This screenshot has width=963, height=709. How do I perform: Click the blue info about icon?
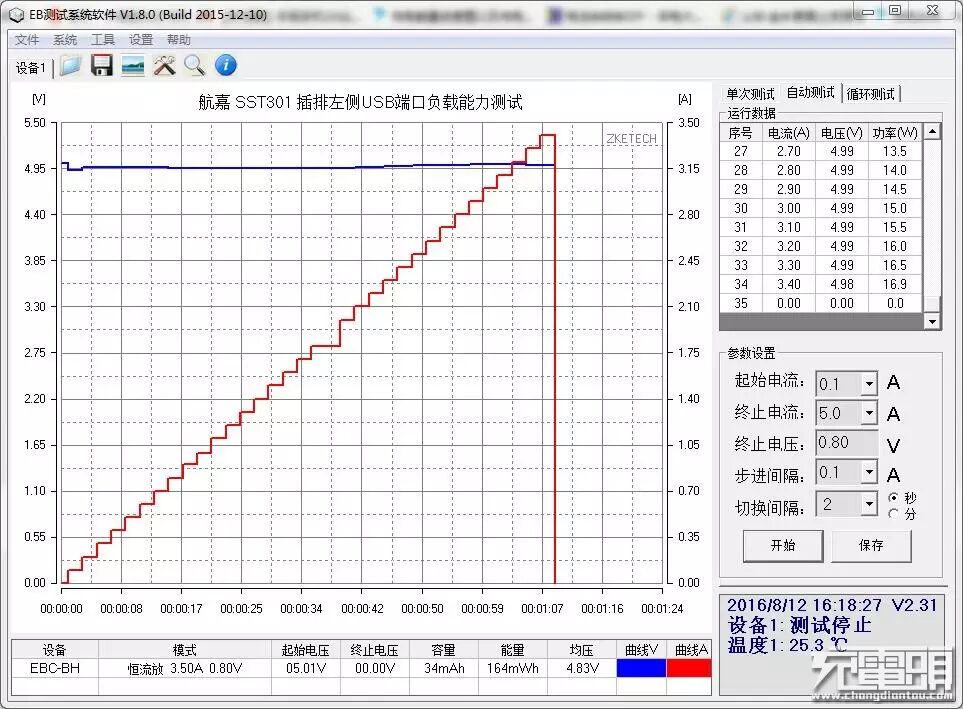(x=226, y=65)
